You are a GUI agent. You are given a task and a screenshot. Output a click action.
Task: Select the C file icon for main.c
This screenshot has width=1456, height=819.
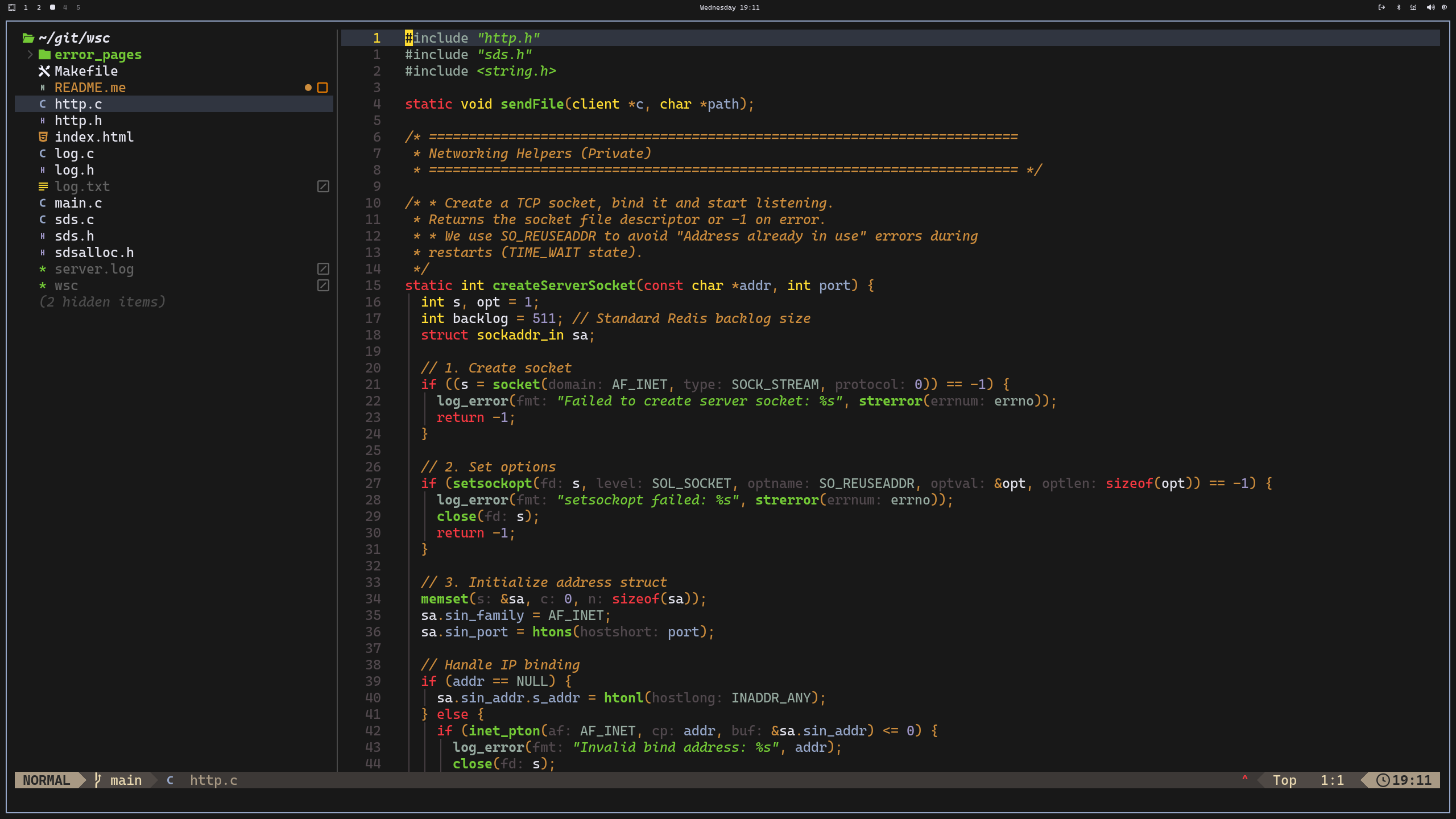[x=43, y=203]
